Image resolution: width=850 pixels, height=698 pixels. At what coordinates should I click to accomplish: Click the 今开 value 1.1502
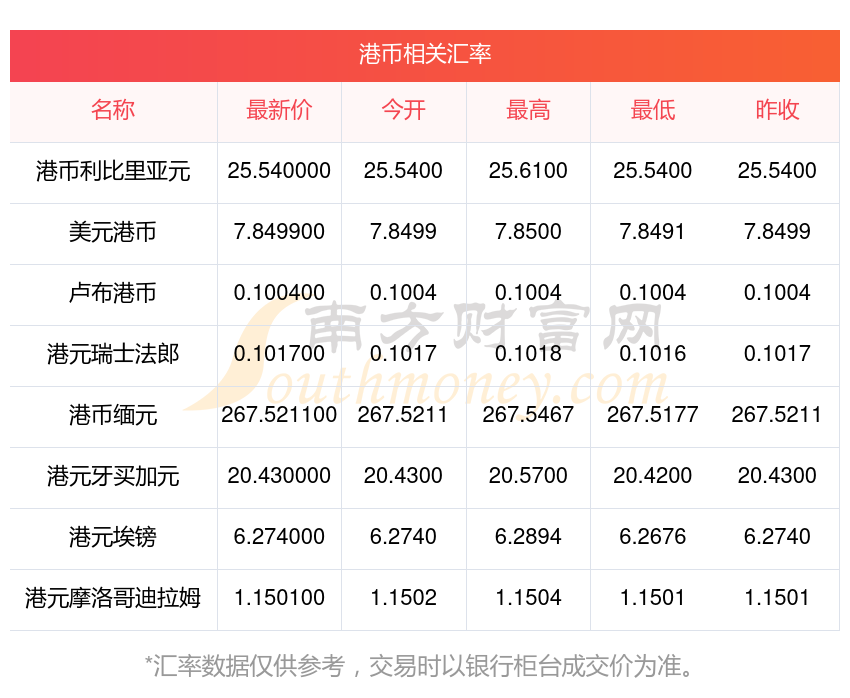click(403, 598)
